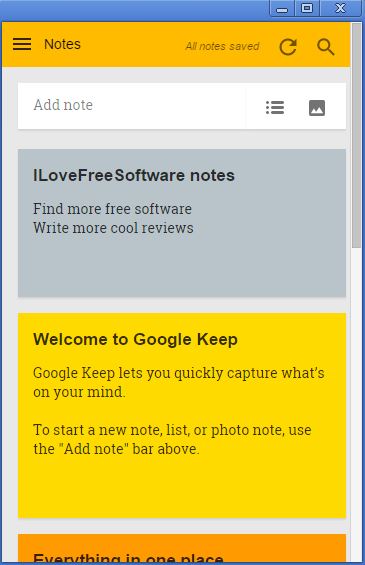
Task: Refresh notes with the reload icon
Action: click(x=288, y=47)
